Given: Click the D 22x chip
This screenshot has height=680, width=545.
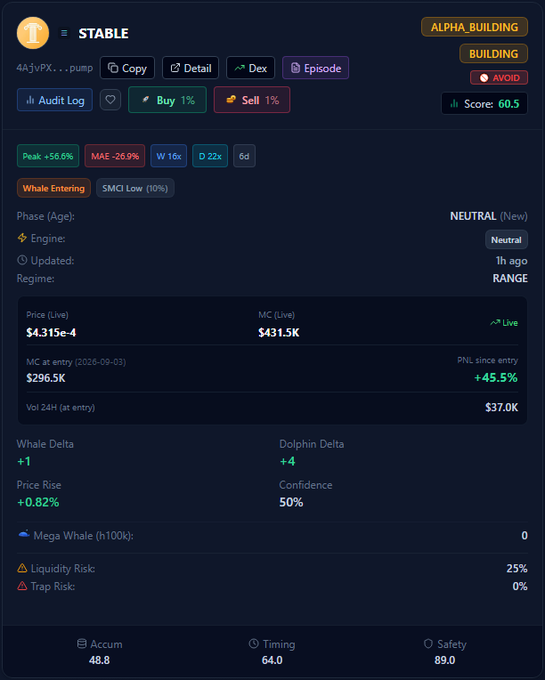Looking at the screenshot, I should (x=210, y=156).
